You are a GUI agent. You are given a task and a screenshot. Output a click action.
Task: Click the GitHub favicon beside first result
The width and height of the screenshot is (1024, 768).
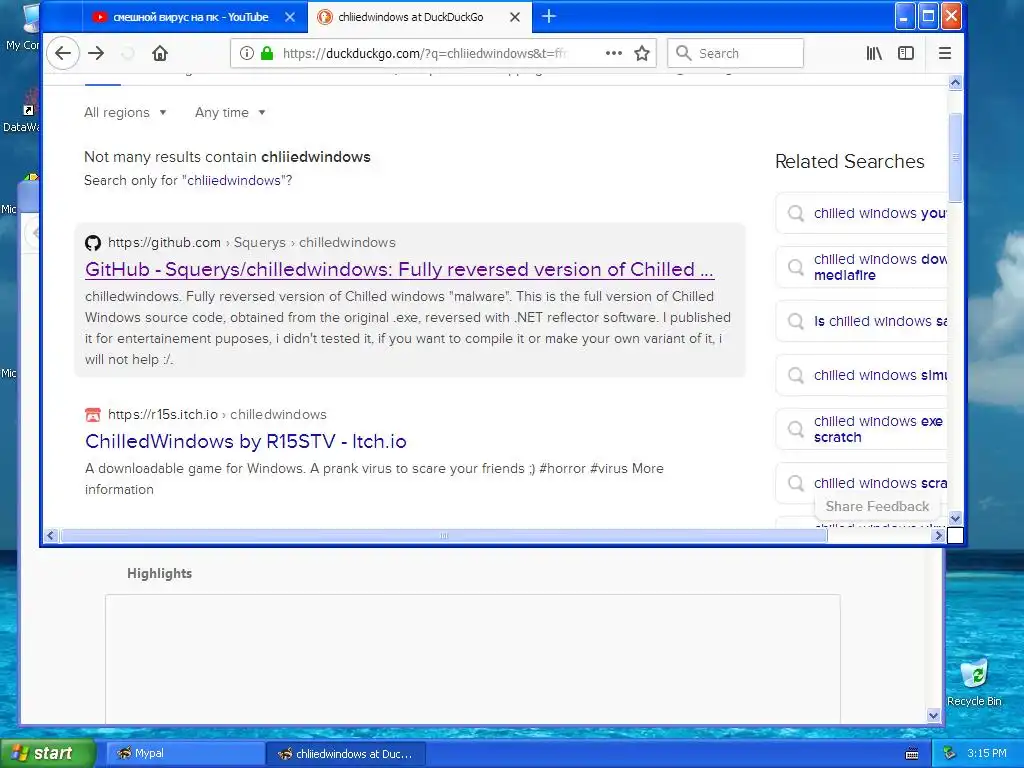pos(93,243)
